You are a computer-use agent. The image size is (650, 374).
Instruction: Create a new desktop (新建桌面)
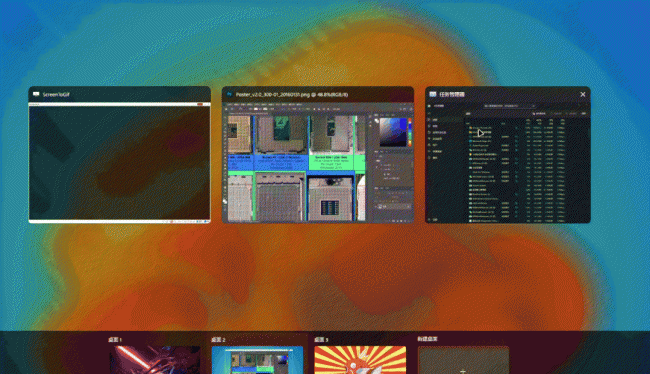tap(463, 360)
